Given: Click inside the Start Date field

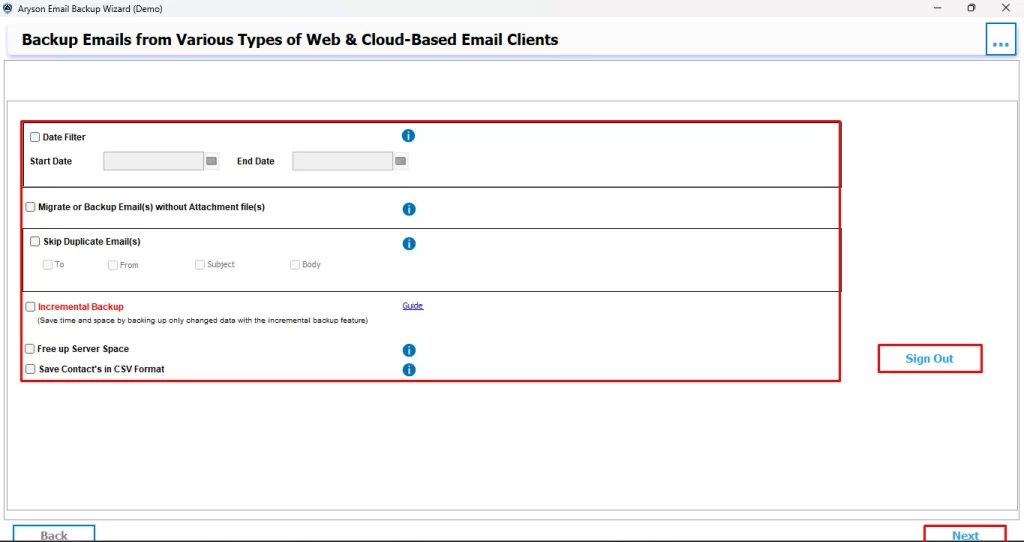Looking at the screenshot, I should pos(153,161).
